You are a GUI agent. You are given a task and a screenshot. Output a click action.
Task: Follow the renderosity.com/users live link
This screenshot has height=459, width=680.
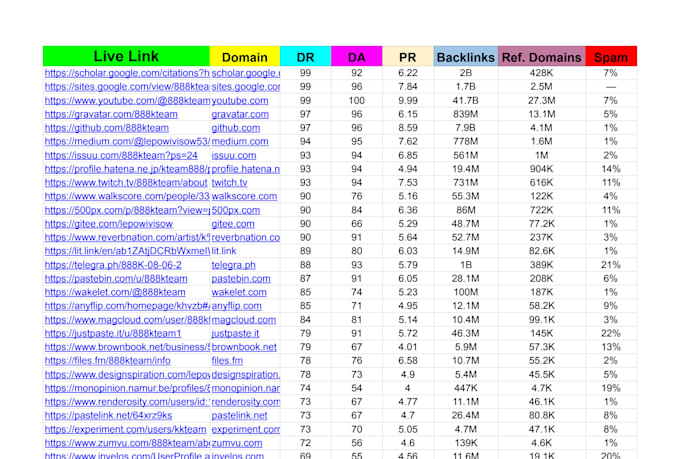tap(127, 402)
